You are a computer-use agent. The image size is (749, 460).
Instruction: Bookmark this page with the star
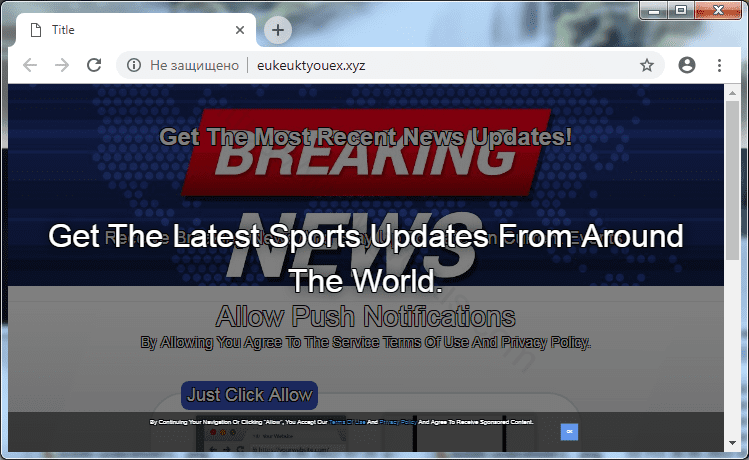647,65
